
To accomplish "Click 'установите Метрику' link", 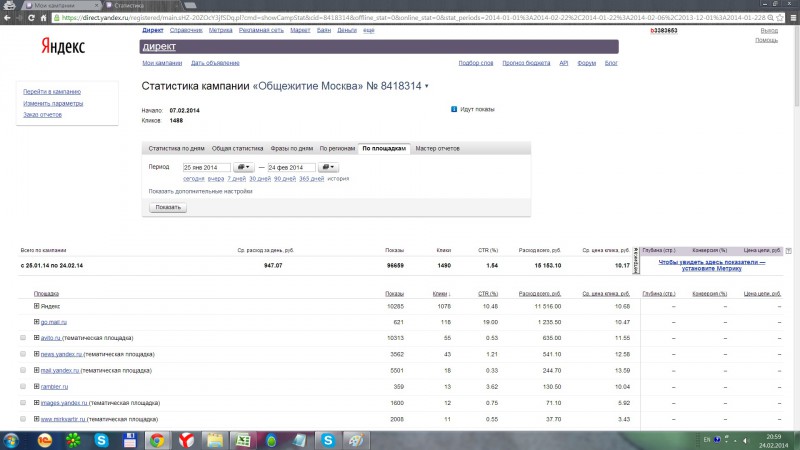I will click(x=712, y=268).
